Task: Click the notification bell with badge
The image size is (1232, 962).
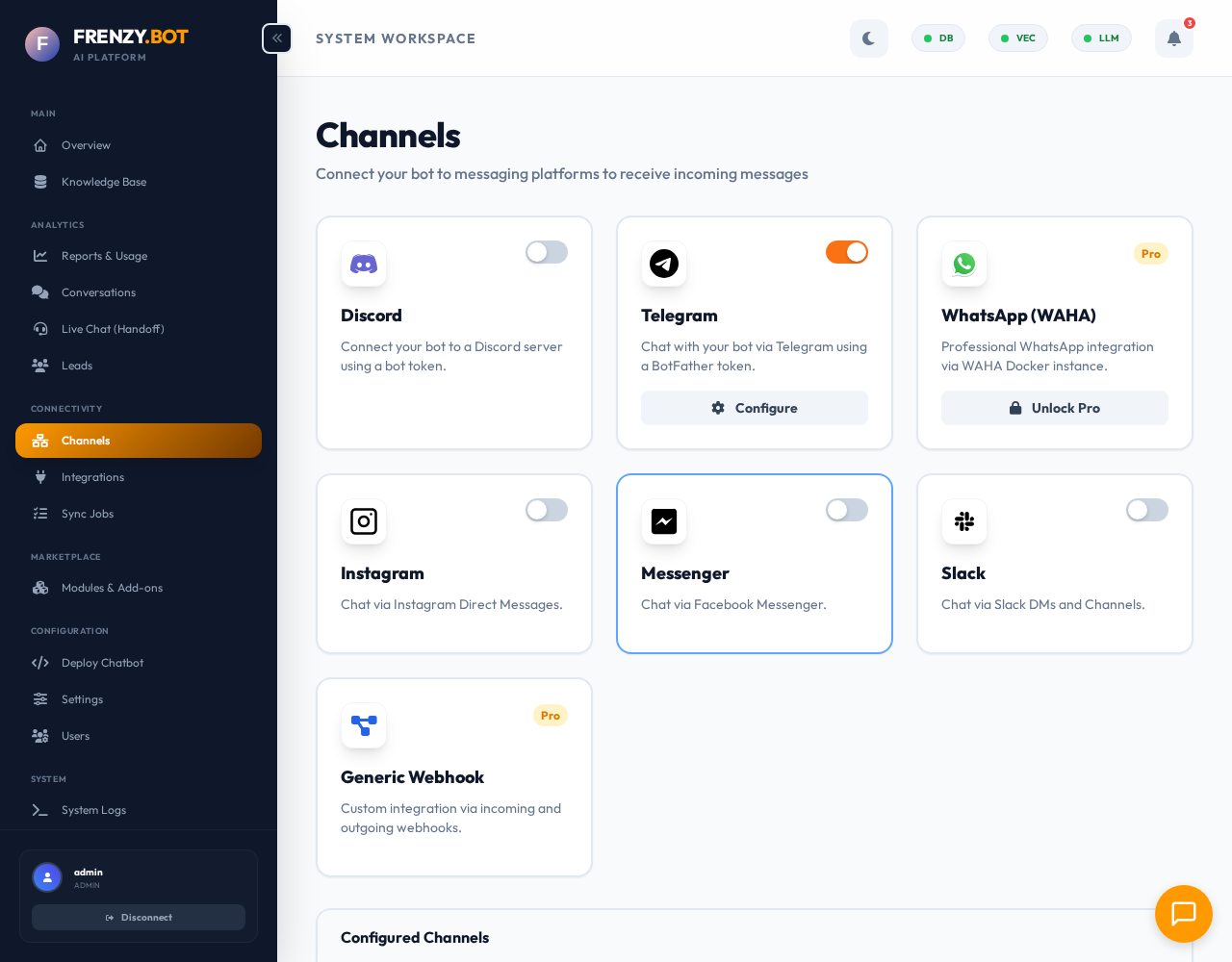Action: [x=1174, y=38]
